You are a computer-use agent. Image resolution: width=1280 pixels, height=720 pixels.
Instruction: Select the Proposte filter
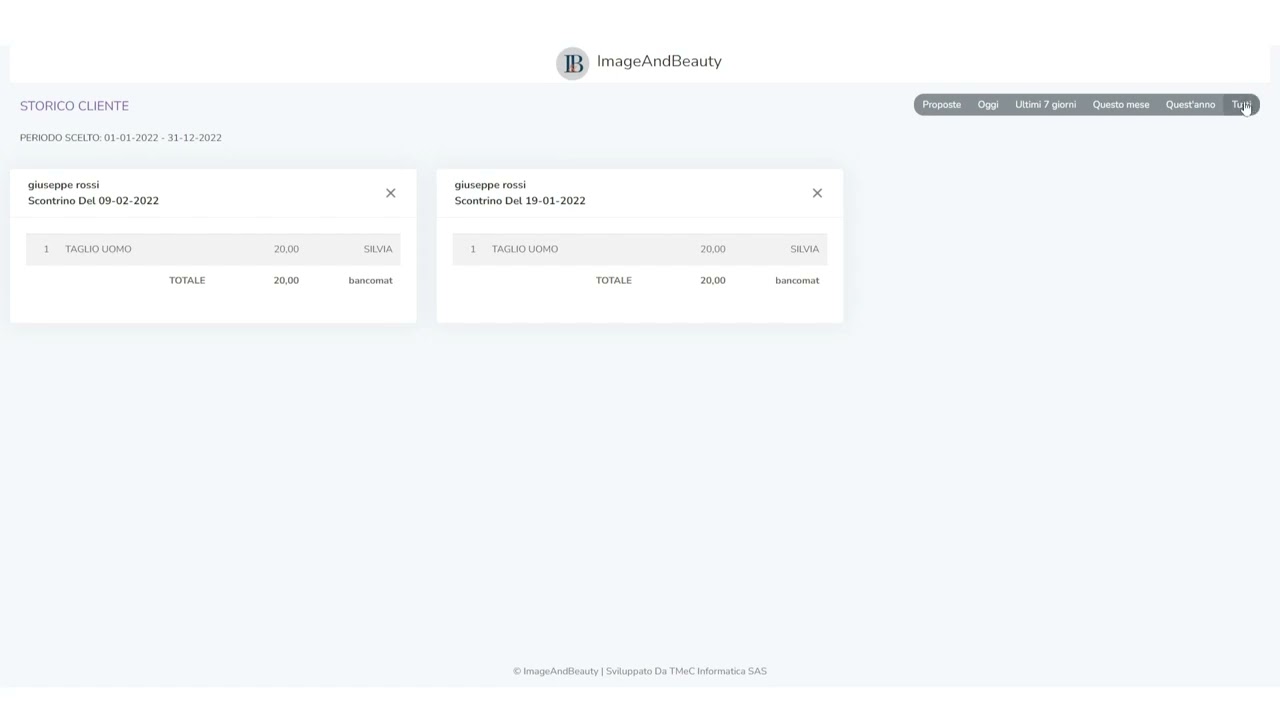coord(941,105)
